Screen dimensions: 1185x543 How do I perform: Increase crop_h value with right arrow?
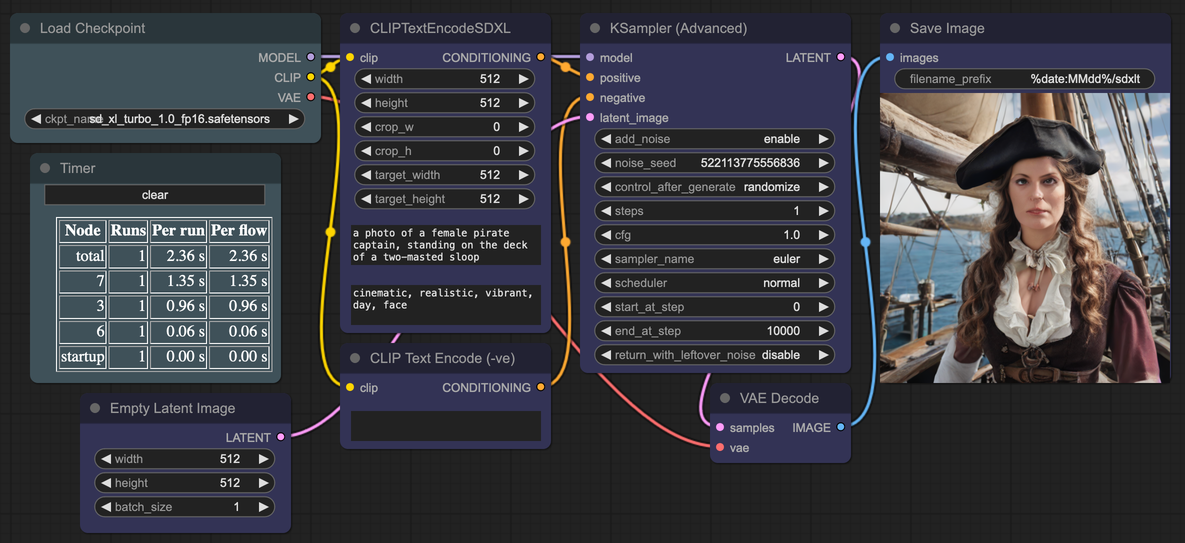[523, 151]
